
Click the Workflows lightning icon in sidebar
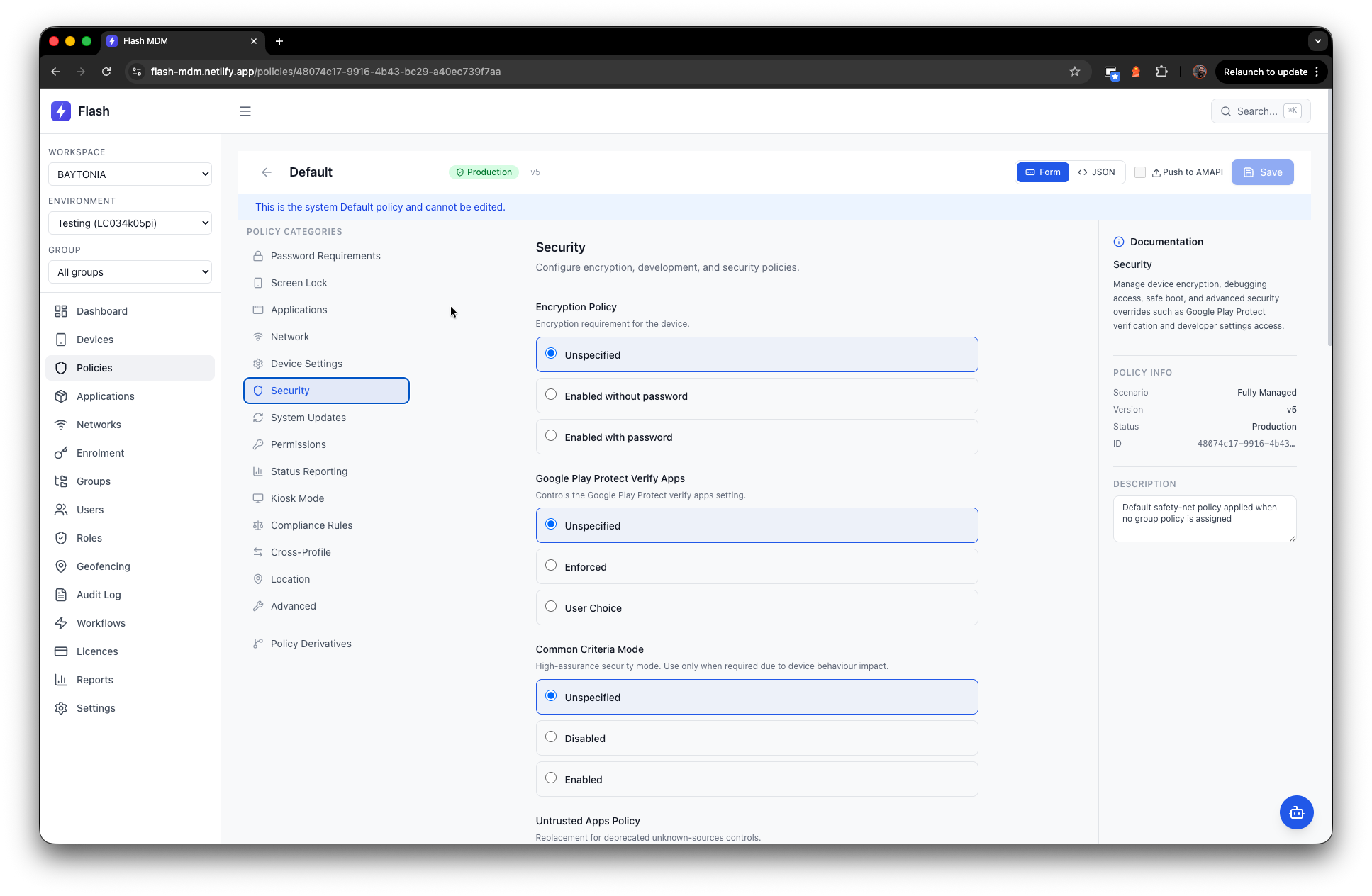[61, 623]
